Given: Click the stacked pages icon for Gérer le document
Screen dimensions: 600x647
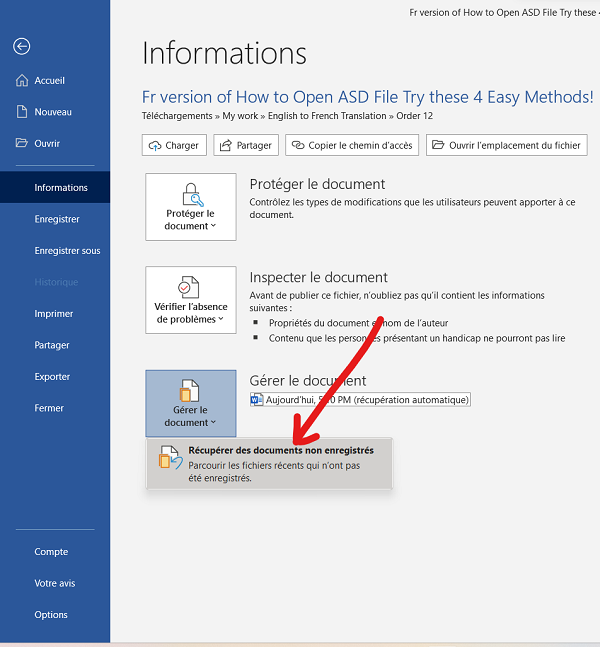Looking at the screenshot, I should pyautogui.click(x=189, y=390).
